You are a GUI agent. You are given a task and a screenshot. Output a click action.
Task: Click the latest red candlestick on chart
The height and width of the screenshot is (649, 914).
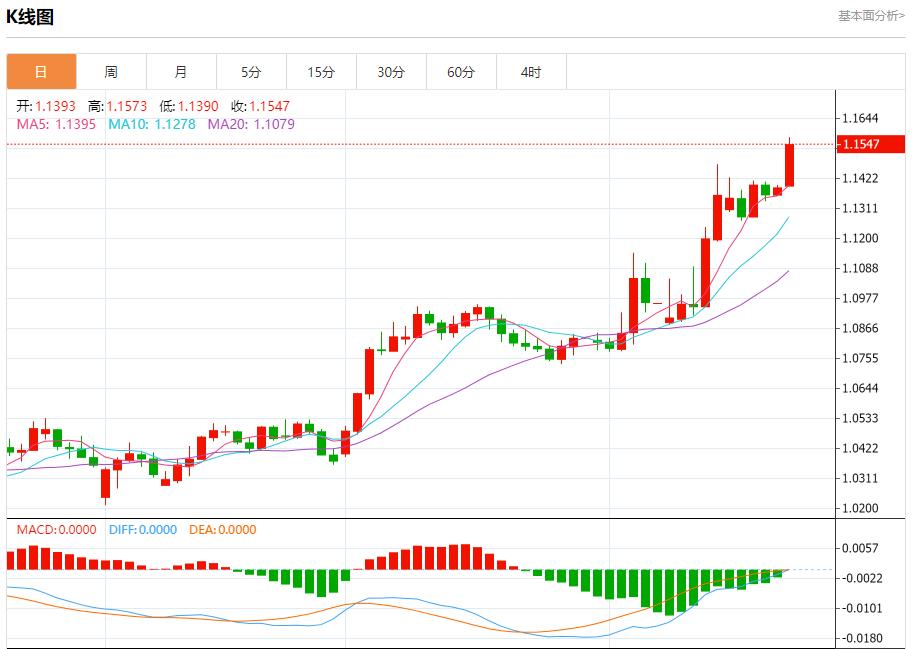click(789, 165)
